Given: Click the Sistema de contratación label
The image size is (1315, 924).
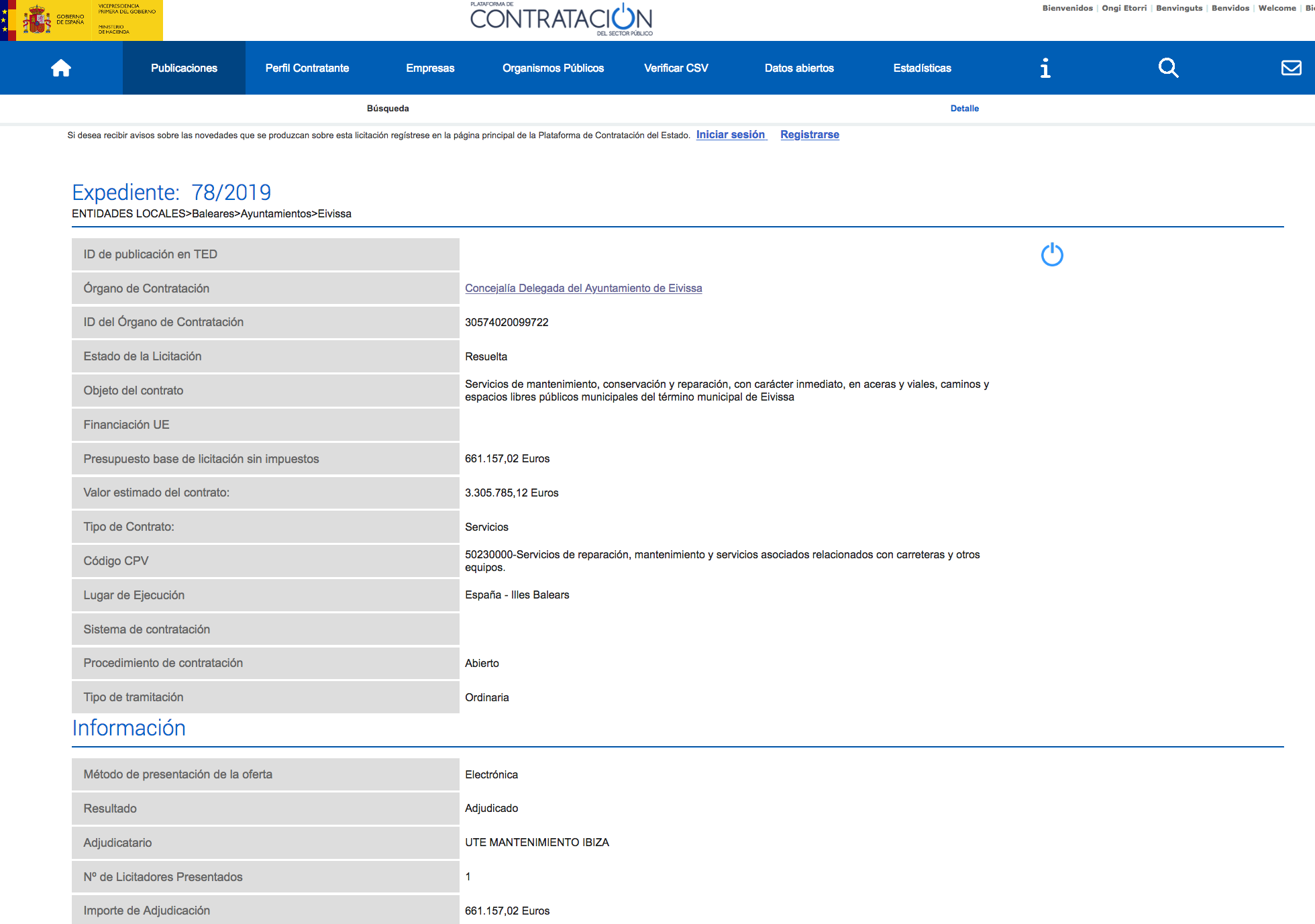Looking at the screenshot, I should coord(146,629).
